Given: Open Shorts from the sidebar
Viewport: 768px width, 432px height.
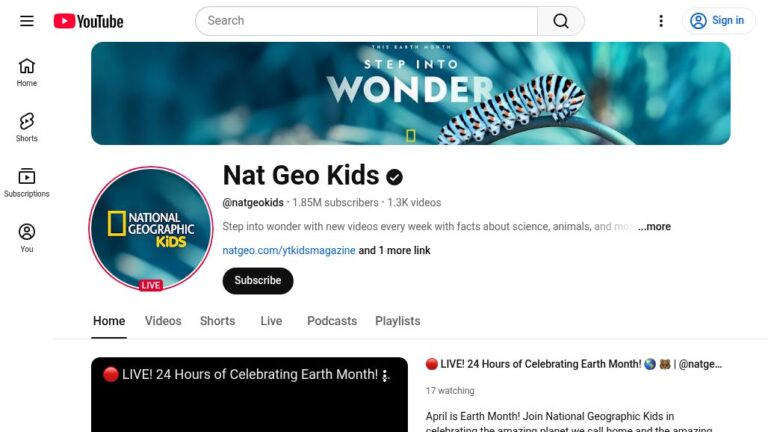Looking at the screenshot, I should pos(26,127).
